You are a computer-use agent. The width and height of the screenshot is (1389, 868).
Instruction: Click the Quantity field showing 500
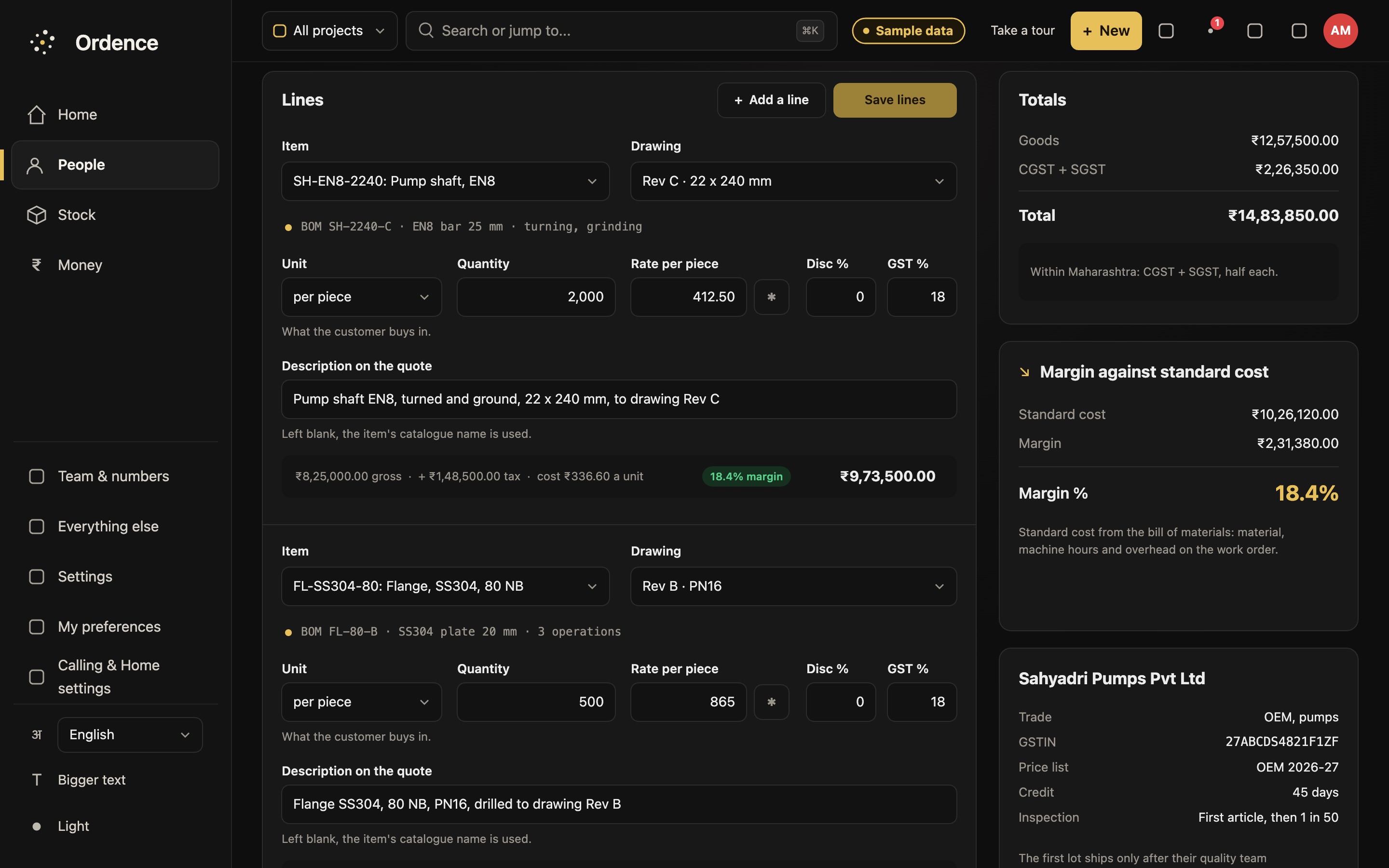click(x=536, y=702)
